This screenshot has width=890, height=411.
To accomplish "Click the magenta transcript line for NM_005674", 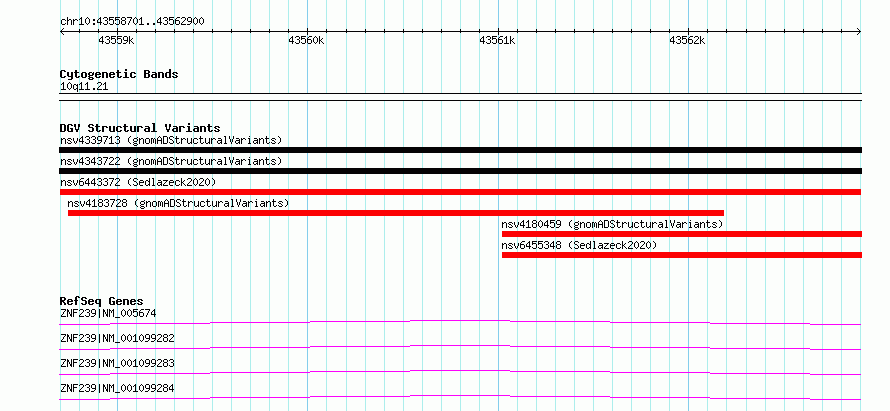I will [460, 322].
